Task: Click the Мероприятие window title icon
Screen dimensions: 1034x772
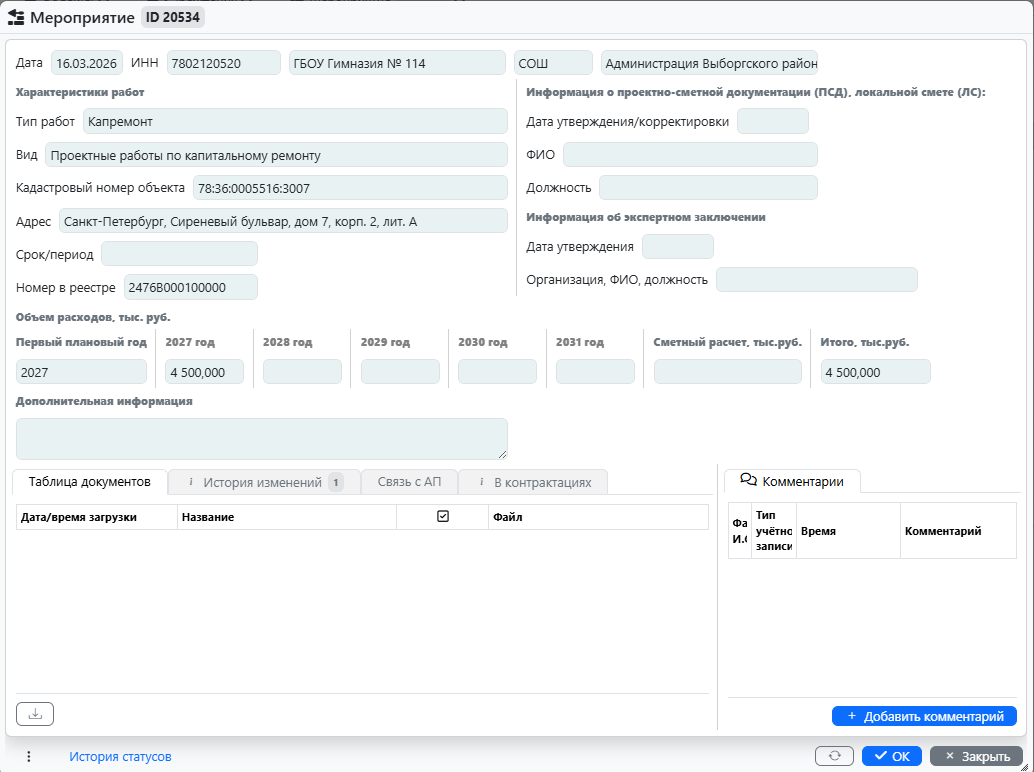Action: pyautogui.click(x=16, y=17)
